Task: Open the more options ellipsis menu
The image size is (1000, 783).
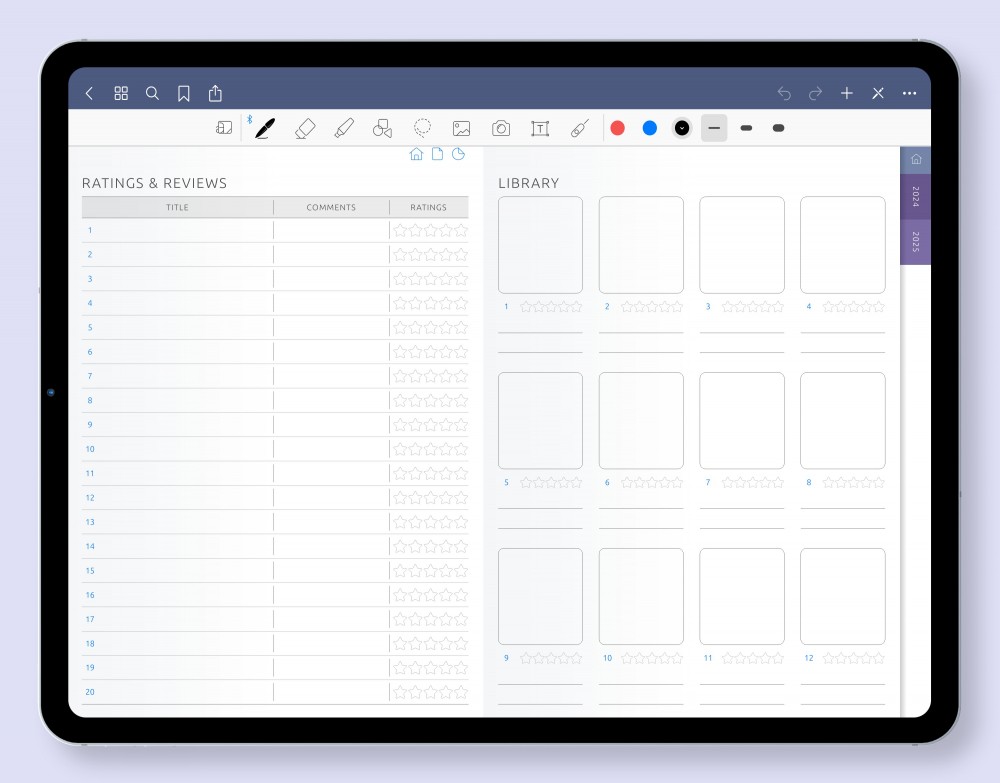Action: (x=909, y=93)
